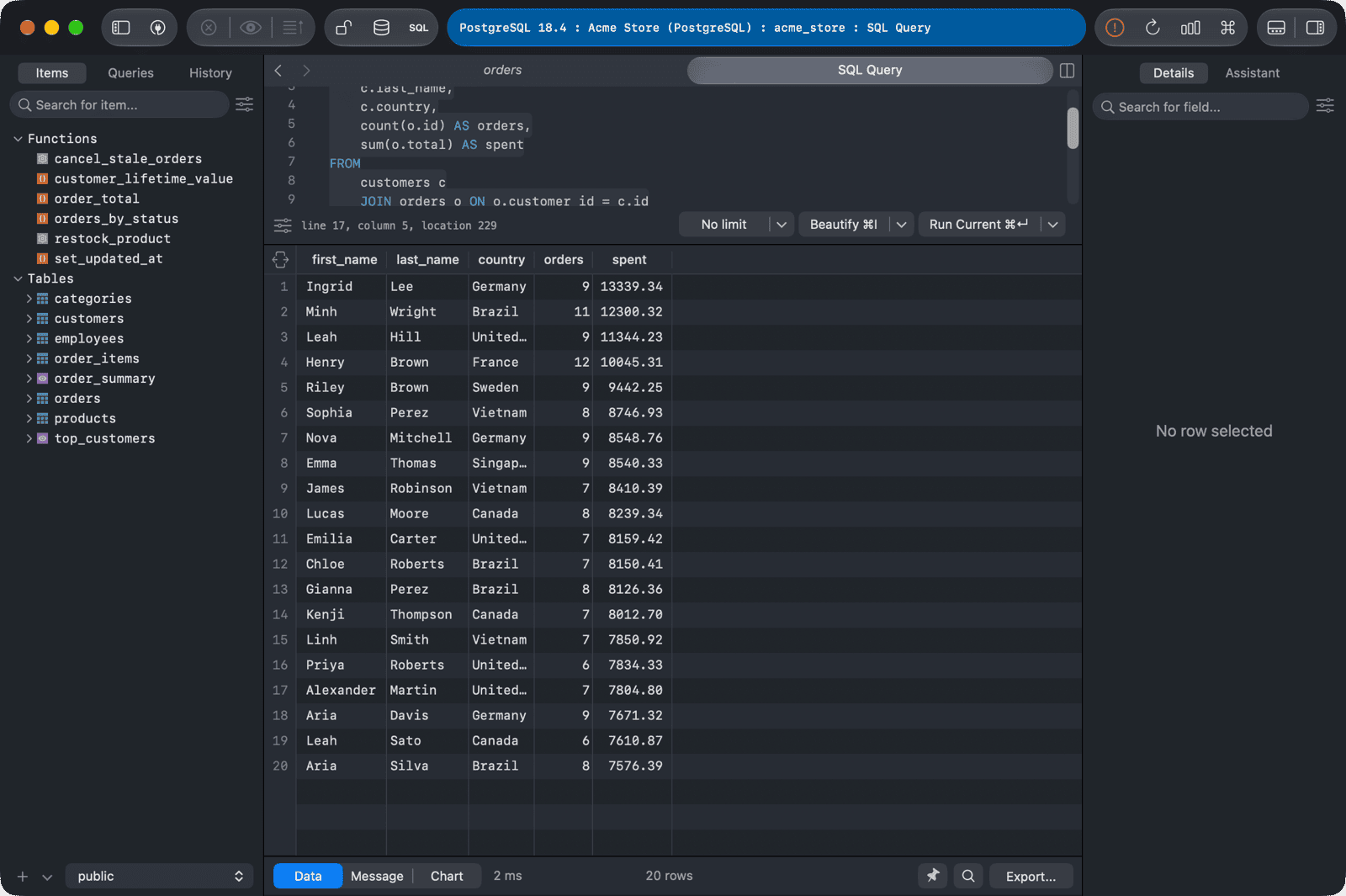Open the field filter settings icon

pos(1325,106)
